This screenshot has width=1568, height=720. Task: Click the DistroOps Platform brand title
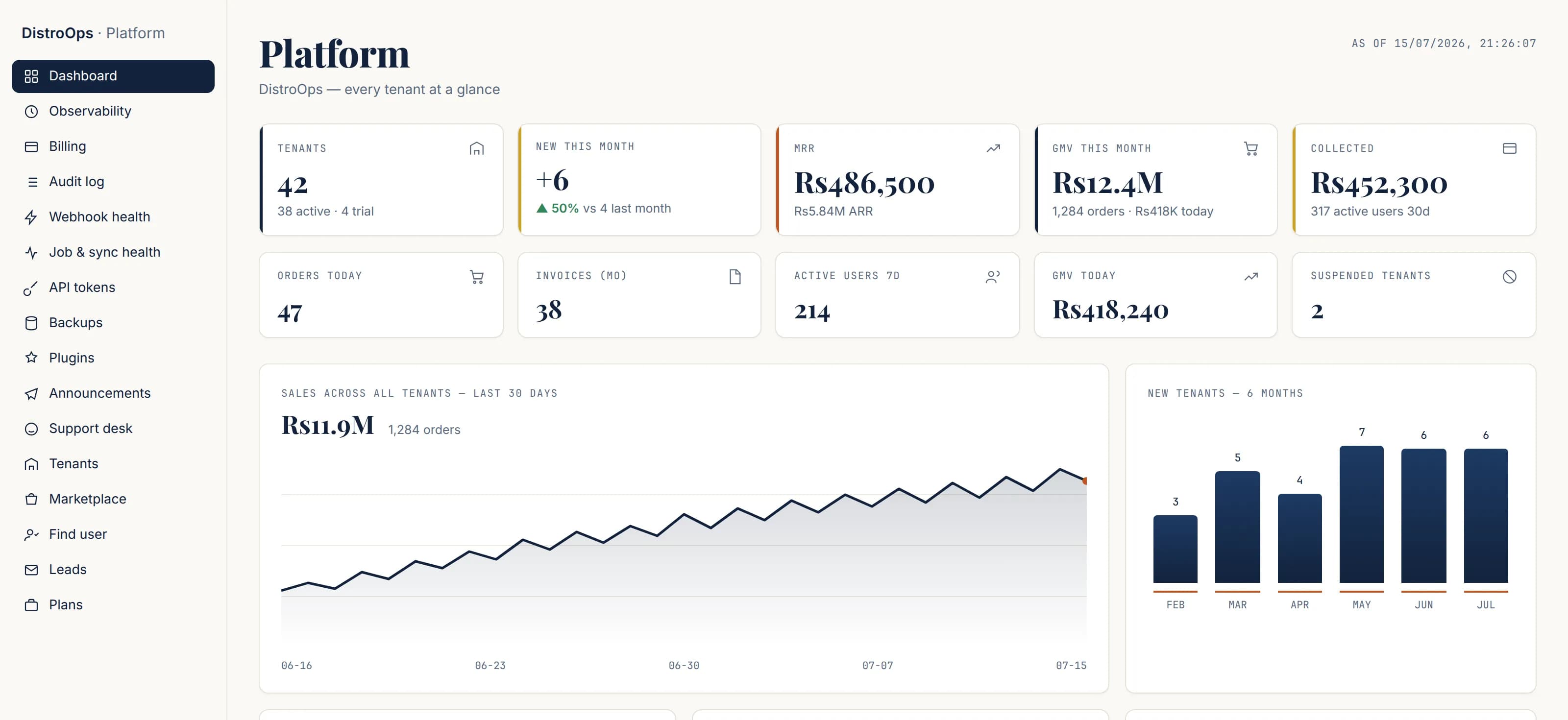tap(93, 33)
